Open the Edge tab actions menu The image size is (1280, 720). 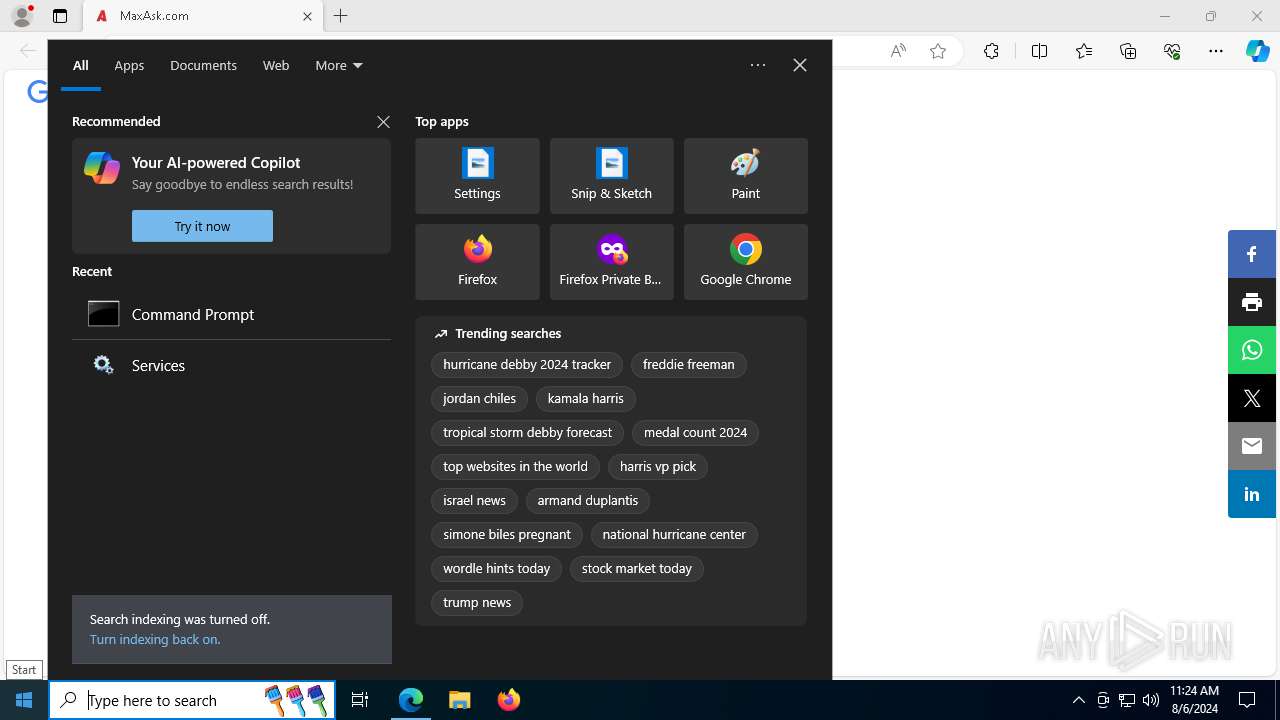coord(60,16)
